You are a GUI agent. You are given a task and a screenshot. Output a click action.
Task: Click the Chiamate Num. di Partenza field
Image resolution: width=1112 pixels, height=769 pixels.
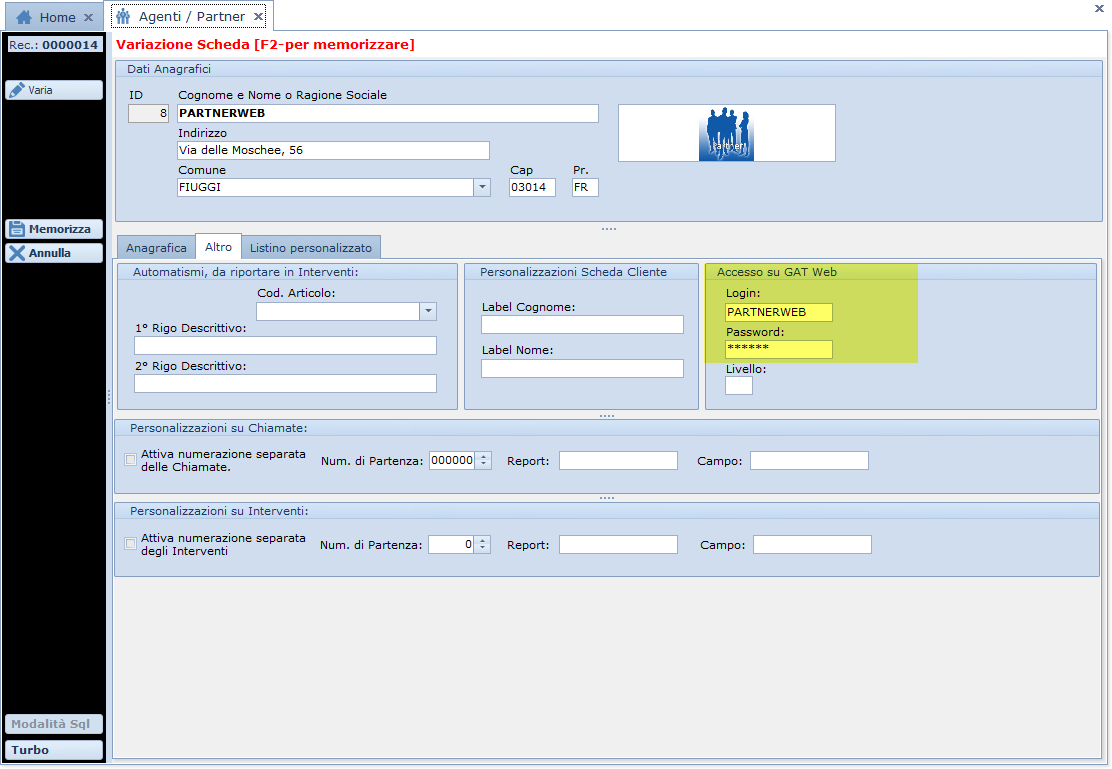coord(452,460)
